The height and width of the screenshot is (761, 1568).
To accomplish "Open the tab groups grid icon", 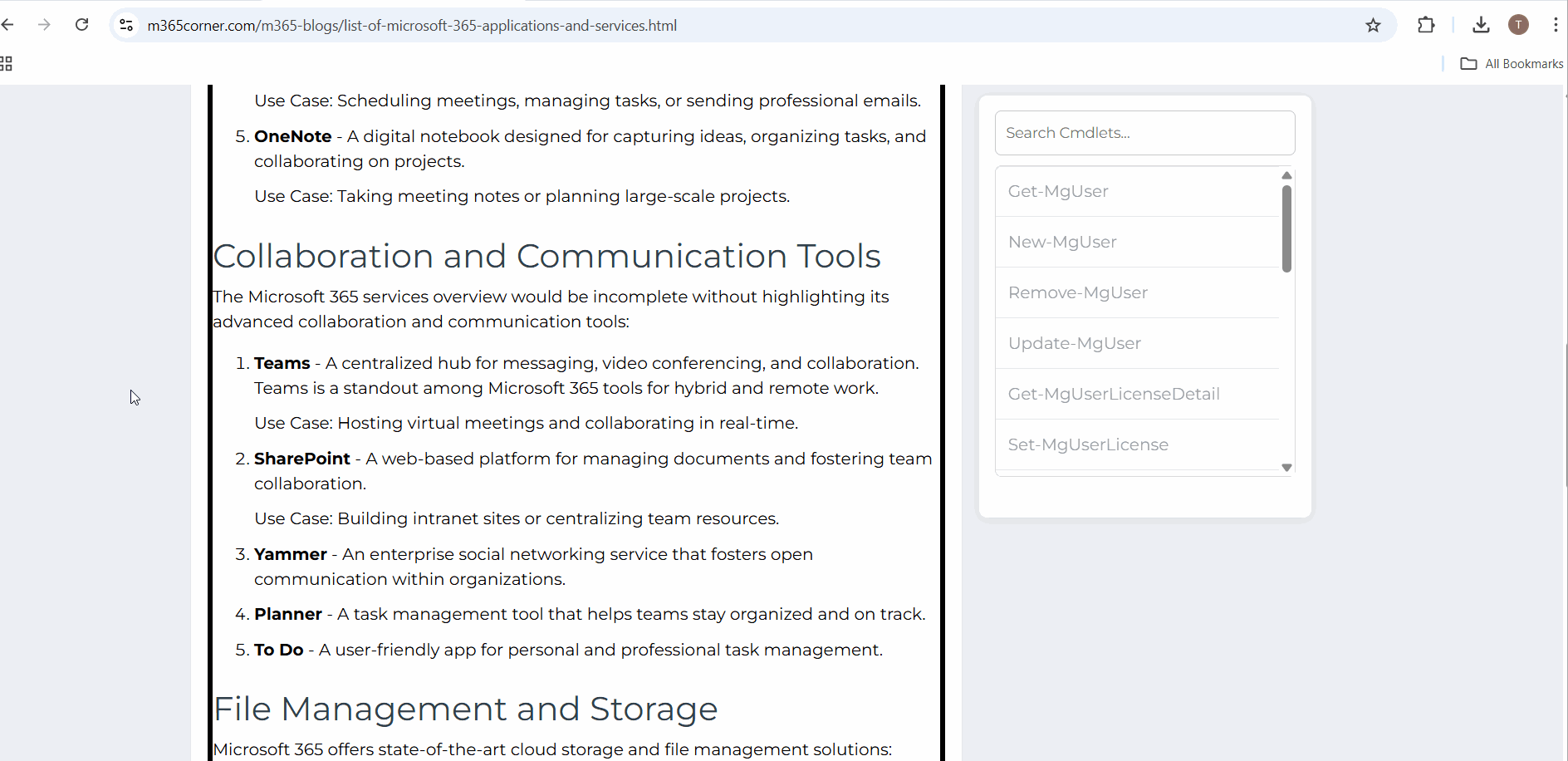I will tap(7, 64).
